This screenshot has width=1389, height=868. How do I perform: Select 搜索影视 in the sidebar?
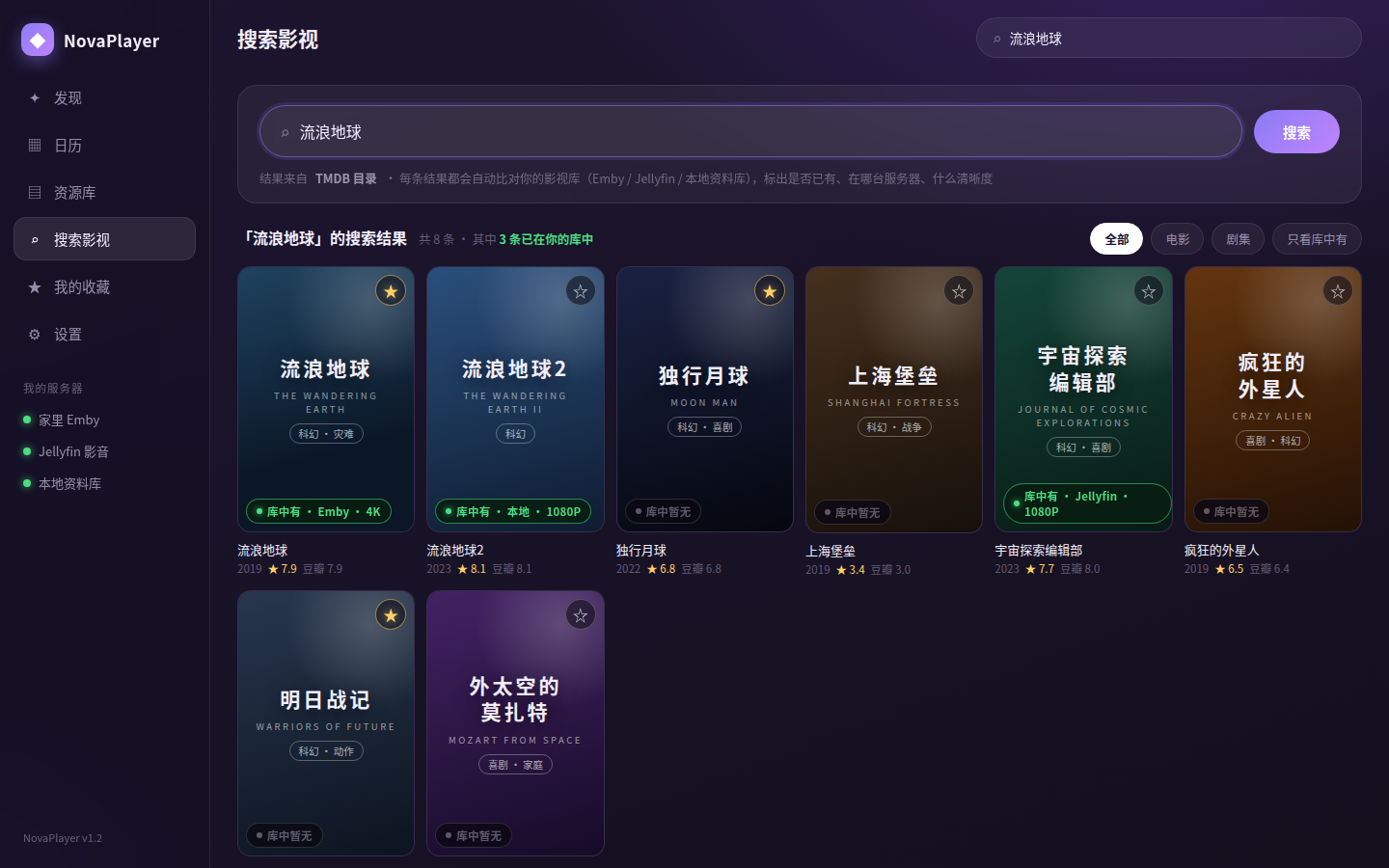[x=104, y=239]
